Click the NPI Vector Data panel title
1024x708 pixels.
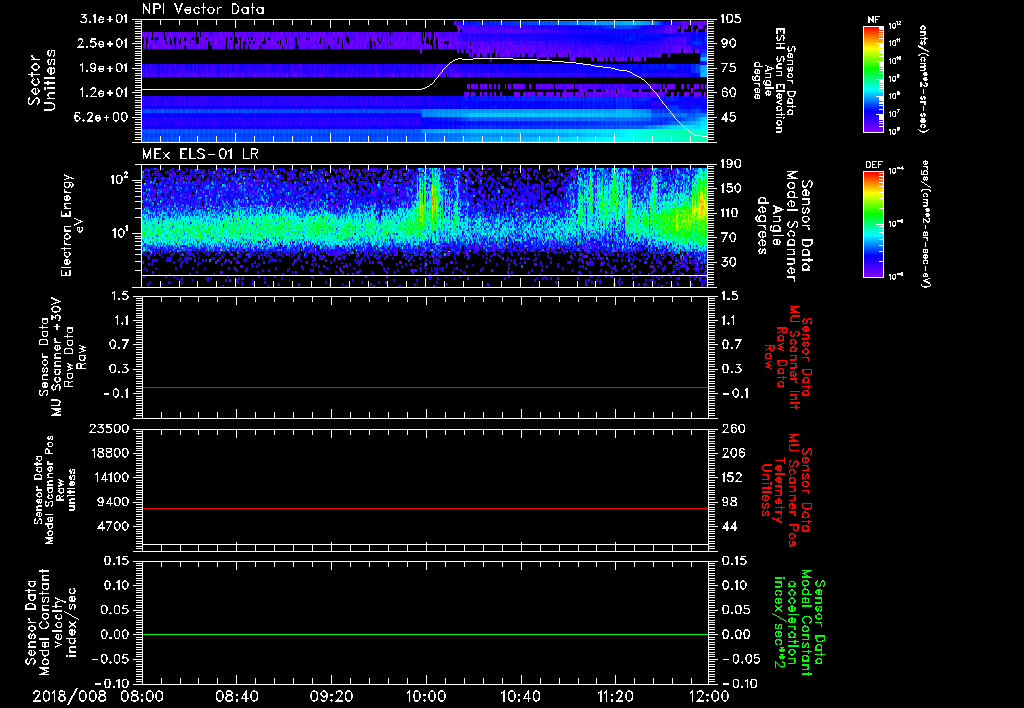point(203,9)
